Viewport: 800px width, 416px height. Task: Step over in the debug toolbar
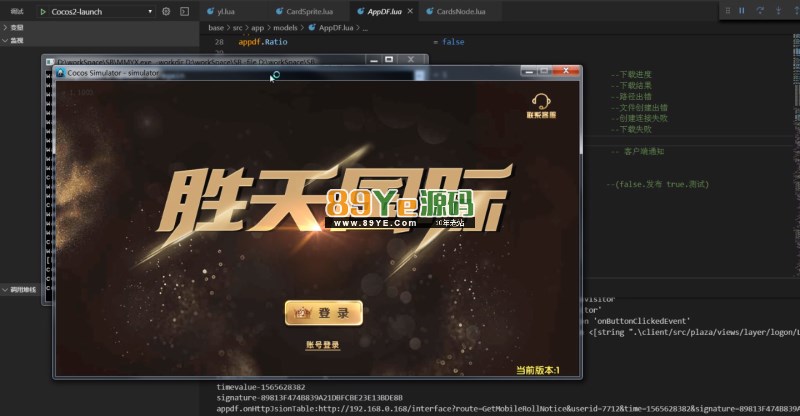760,10
